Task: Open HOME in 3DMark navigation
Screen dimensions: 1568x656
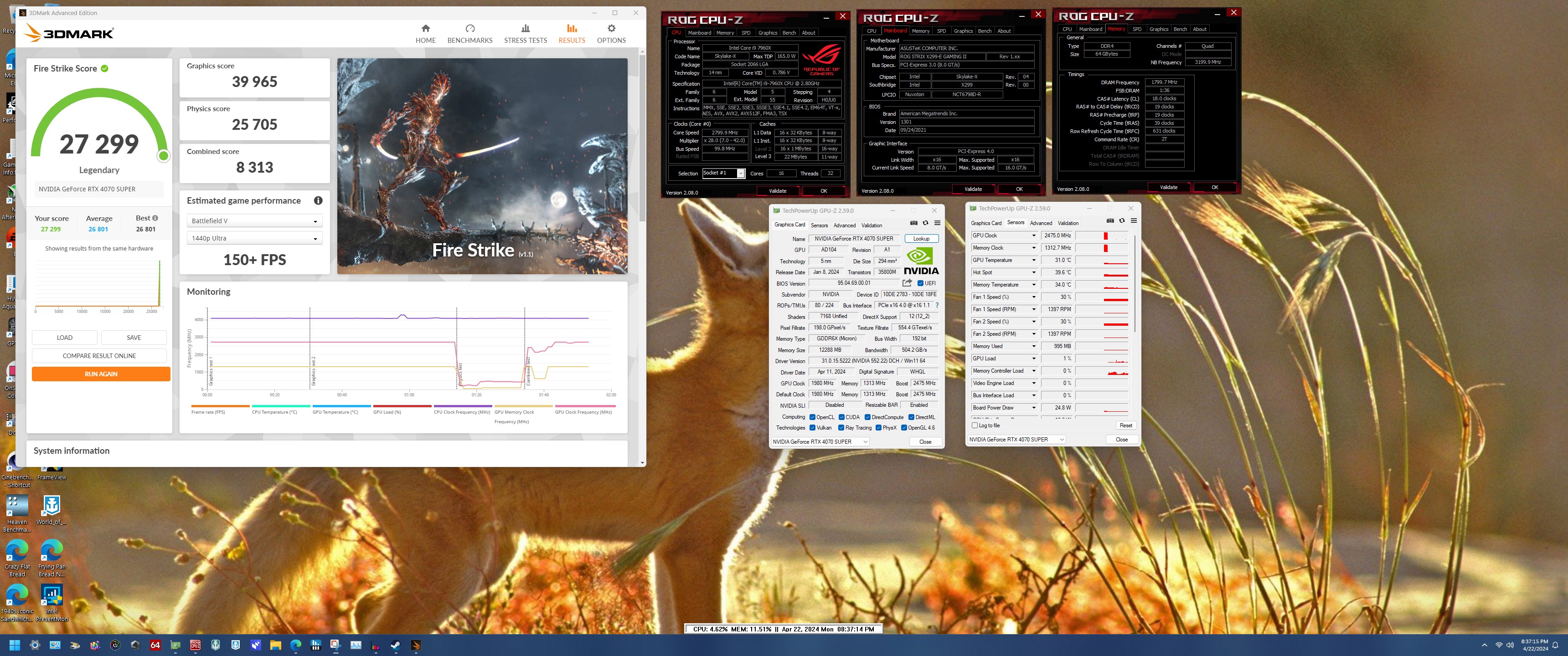Action: tap(425, 34)
